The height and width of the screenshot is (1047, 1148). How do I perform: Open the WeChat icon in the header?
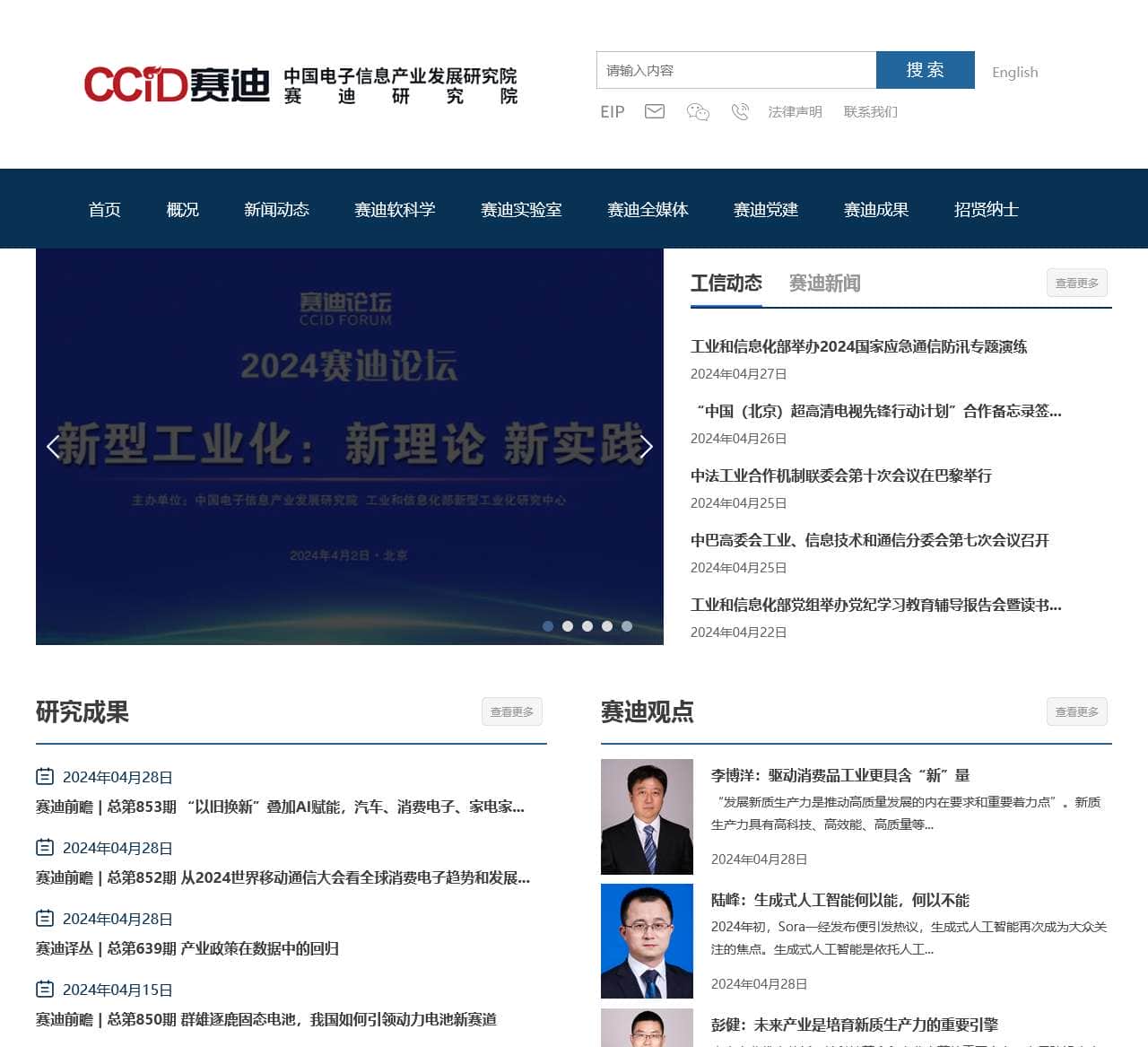click(697, 111)
